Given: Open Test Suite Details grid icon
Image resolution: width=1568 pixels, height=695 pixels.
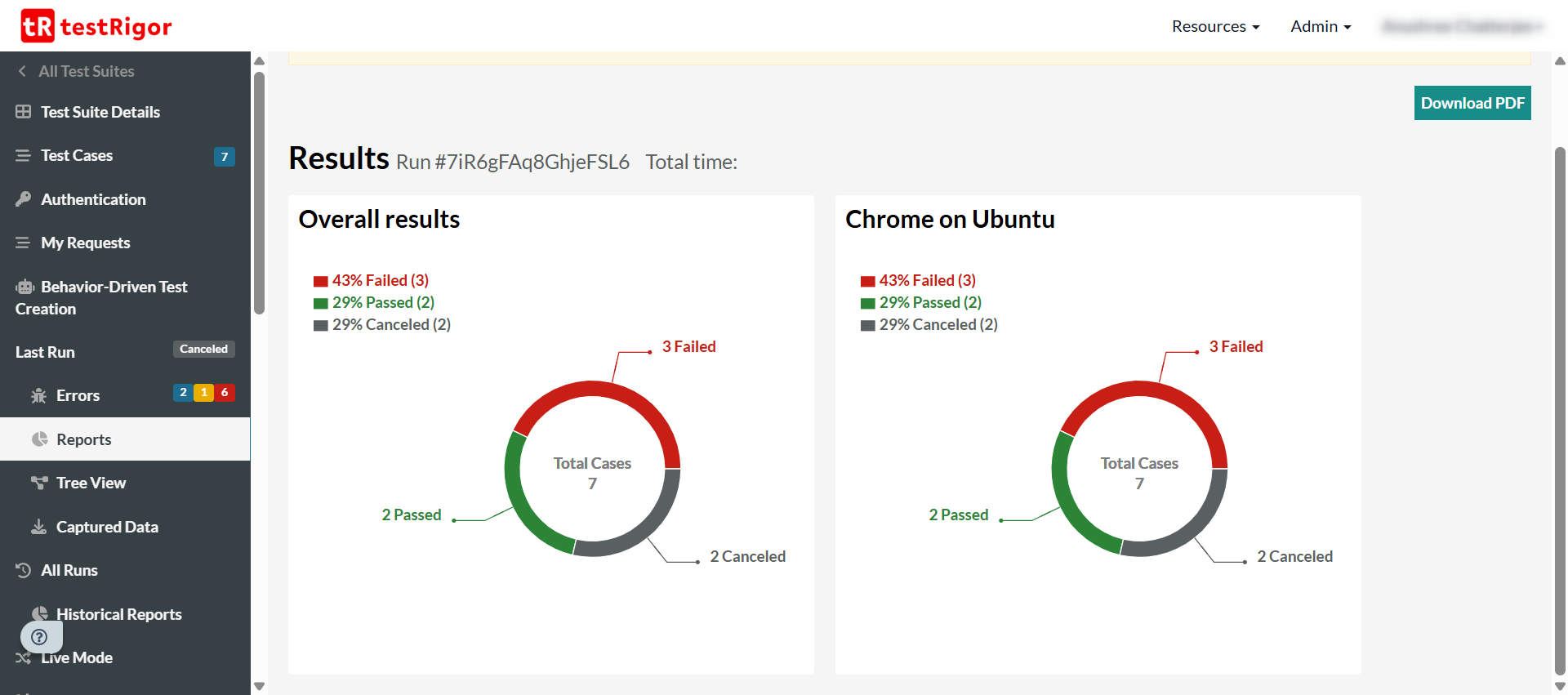Looking at the screenshot, I should pyautogui.click(x=23, y=112).
